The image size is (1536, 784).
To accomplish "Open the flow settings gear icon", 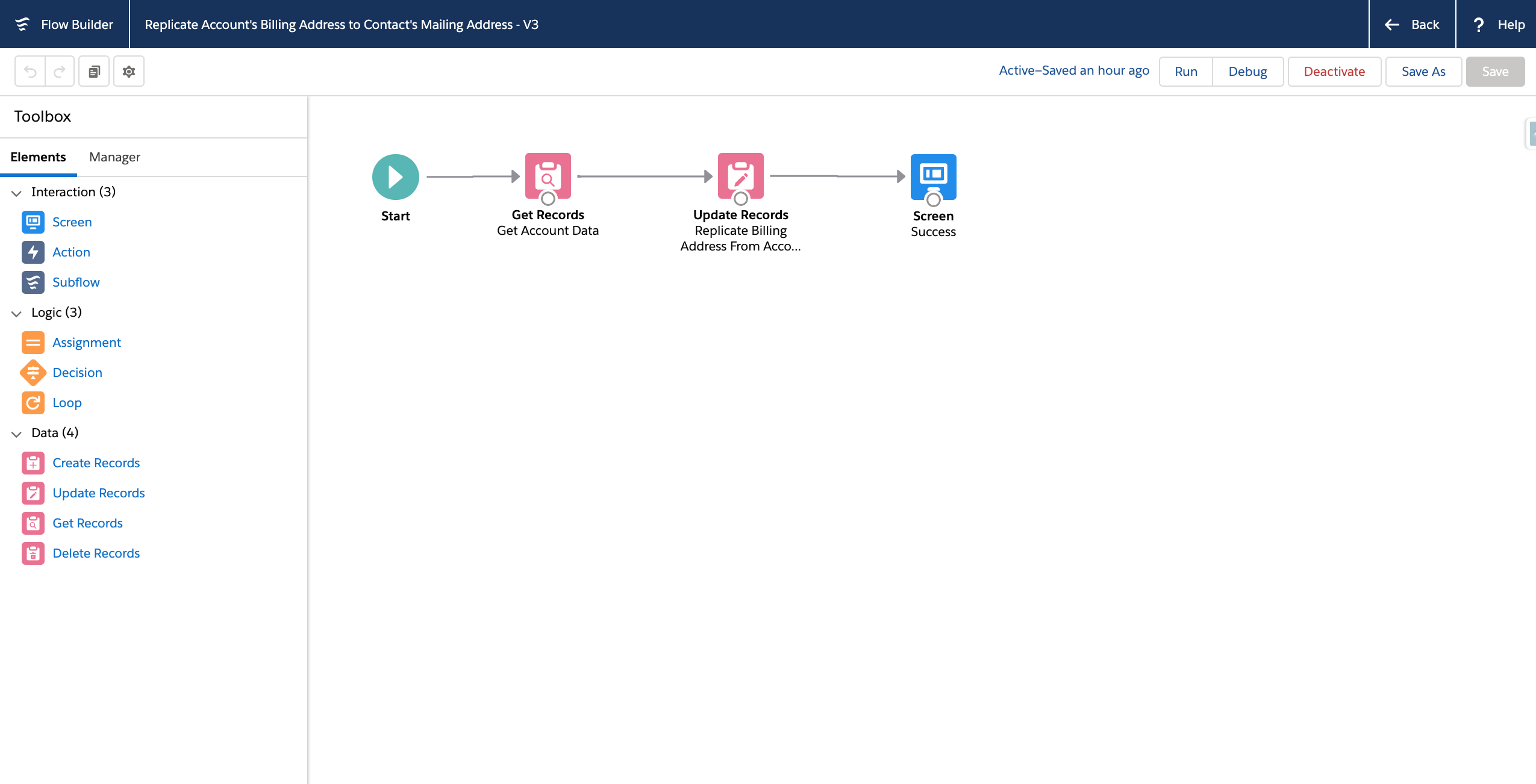I will [x=129, y=70].
